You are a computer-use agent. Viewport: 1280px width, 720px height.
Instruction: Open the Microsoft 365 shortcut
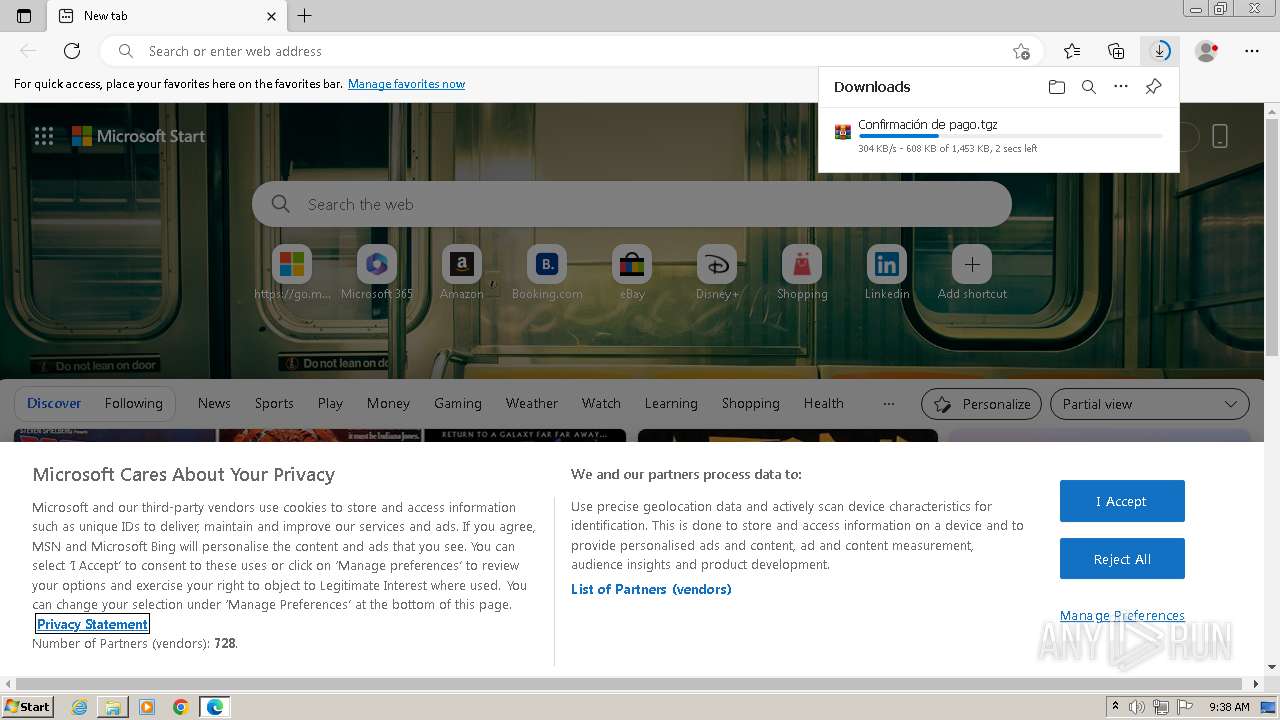point(377,273)
